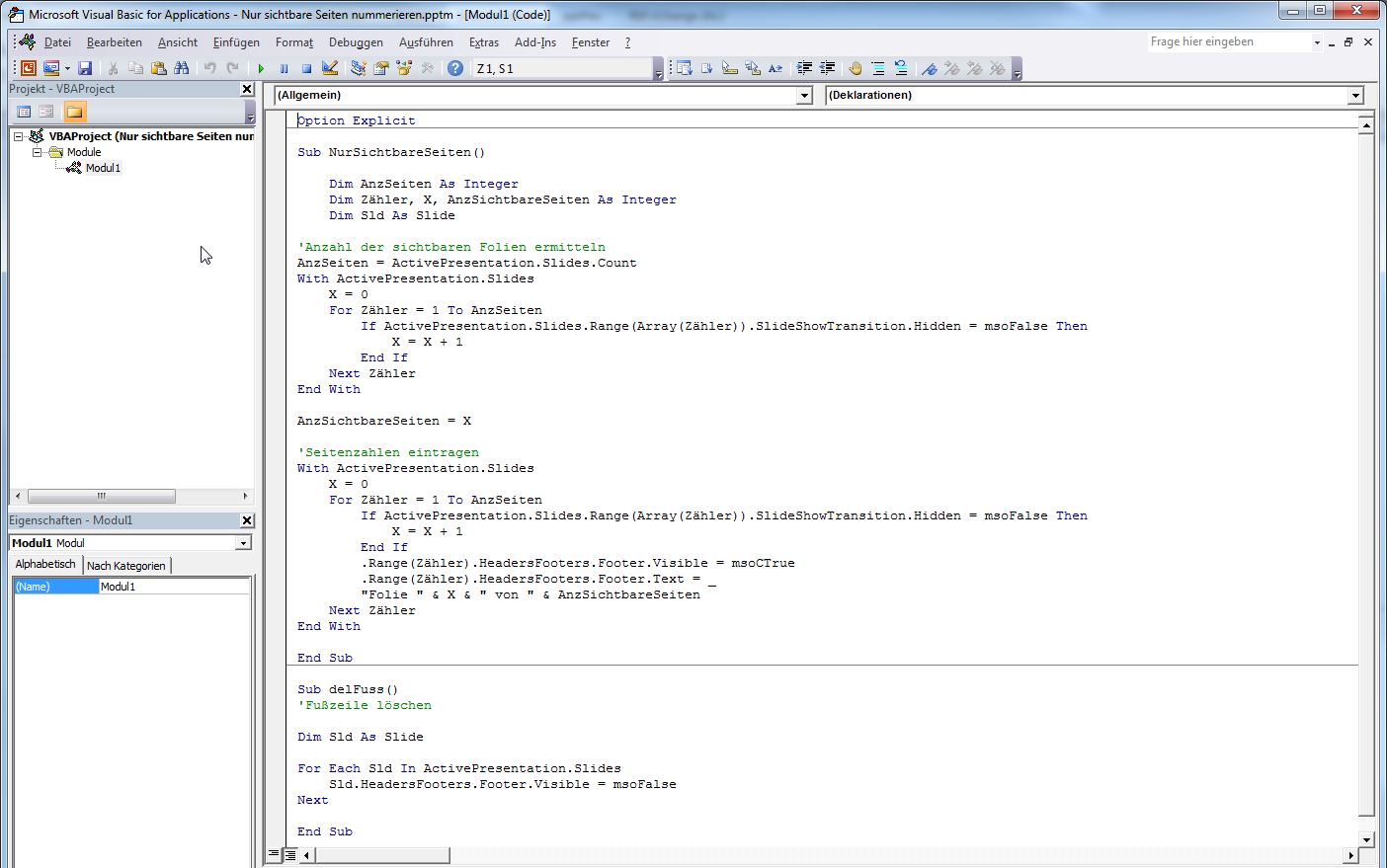Switch to Procedure View at code window bottom

[274, 854]
